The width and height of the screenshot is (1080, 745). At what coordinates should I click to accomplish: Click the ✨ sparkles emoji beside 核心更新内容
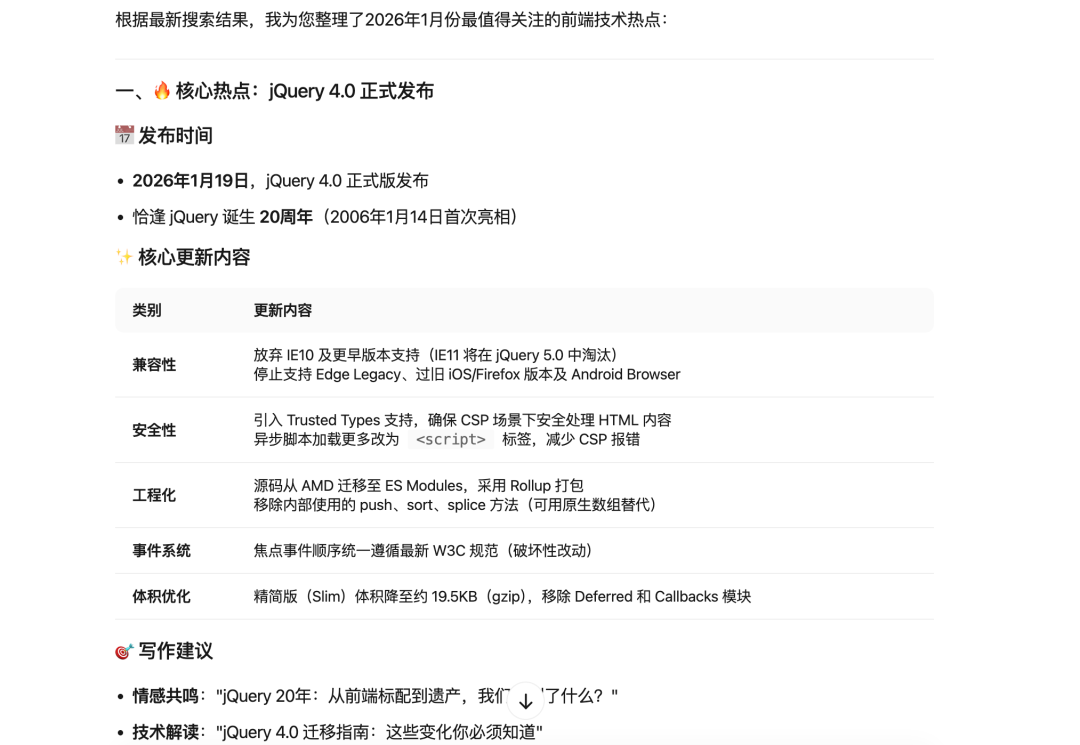pos(120,256)
